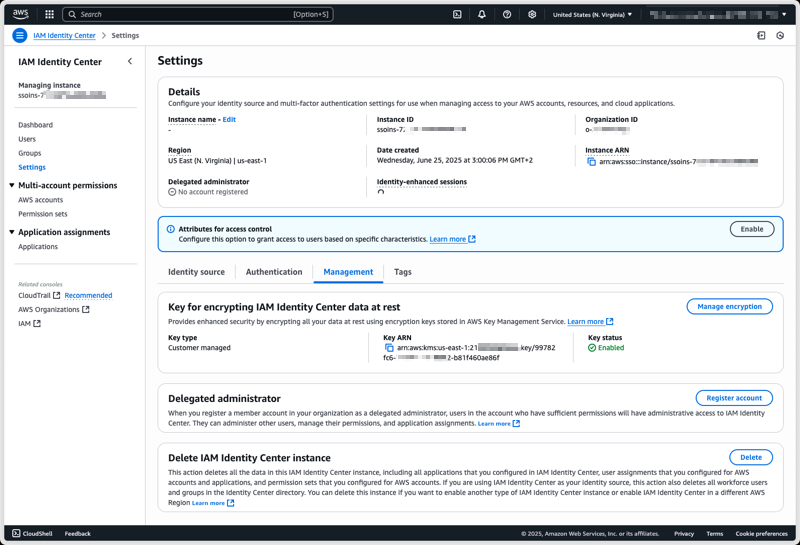800x545 pixels.
Task: Open the United States (N. Virginia) region dropdown
Action: pos(592,15)
